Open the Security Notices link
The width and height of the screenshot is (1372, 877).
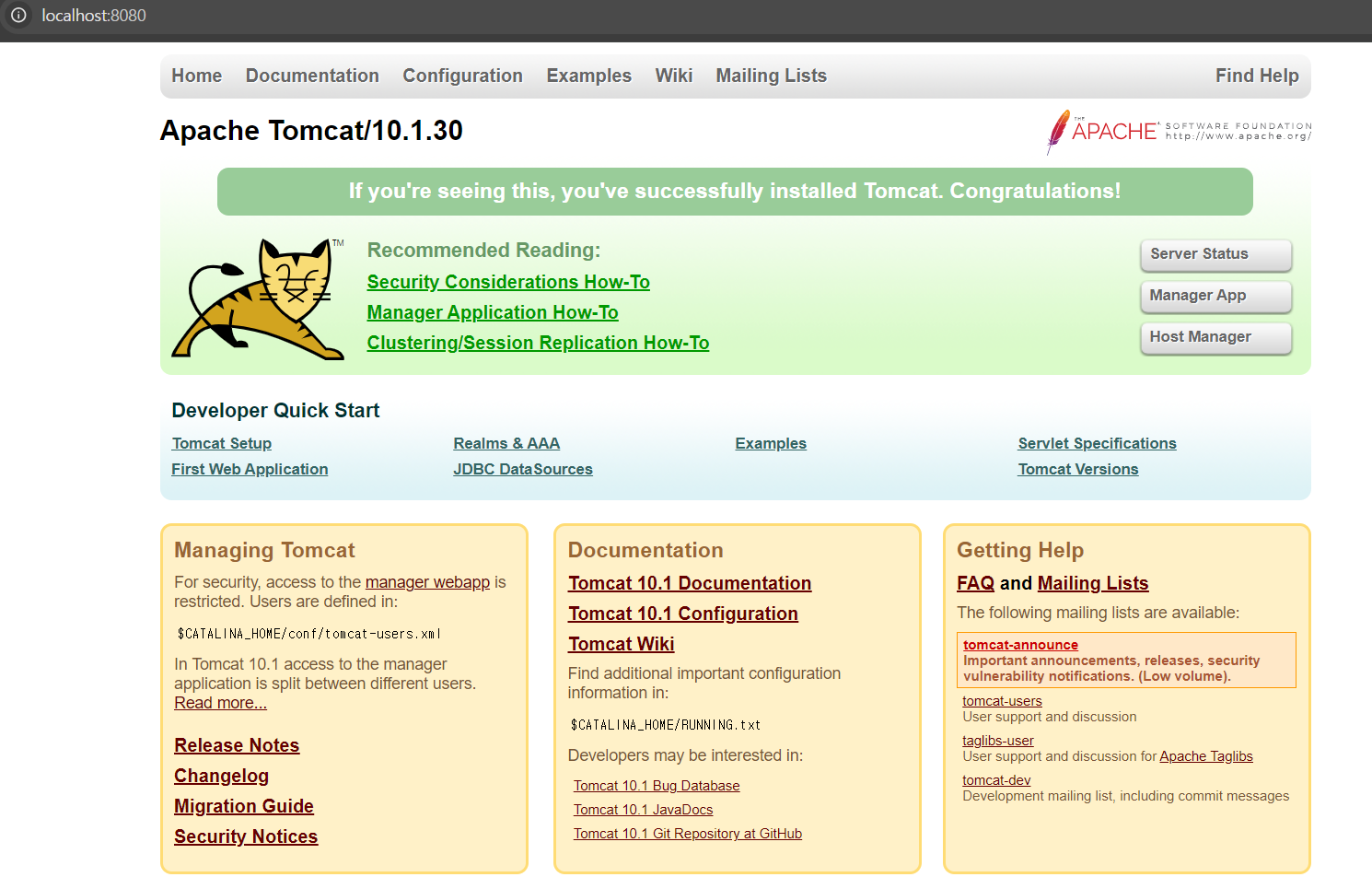[x=246, y=836]
